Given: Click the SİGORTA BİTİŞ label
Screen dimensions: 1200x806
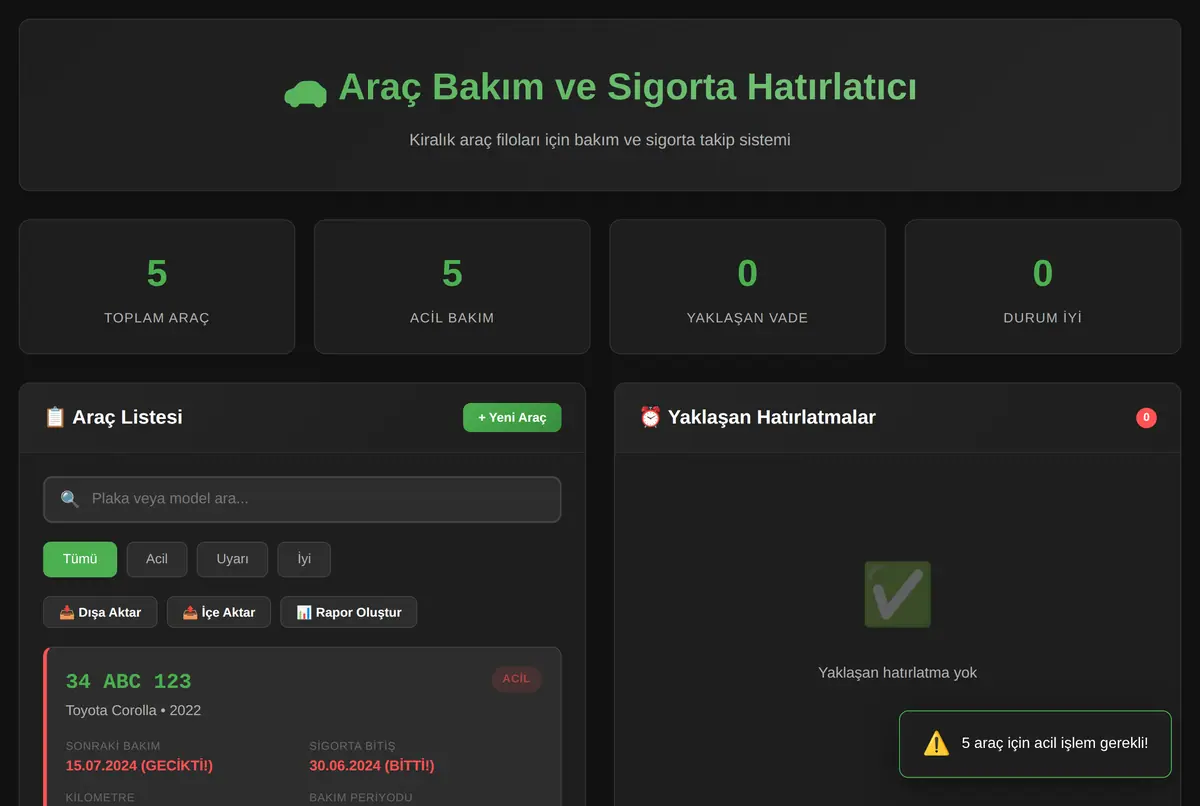Looking at the screenshot, I should (352, 746).
